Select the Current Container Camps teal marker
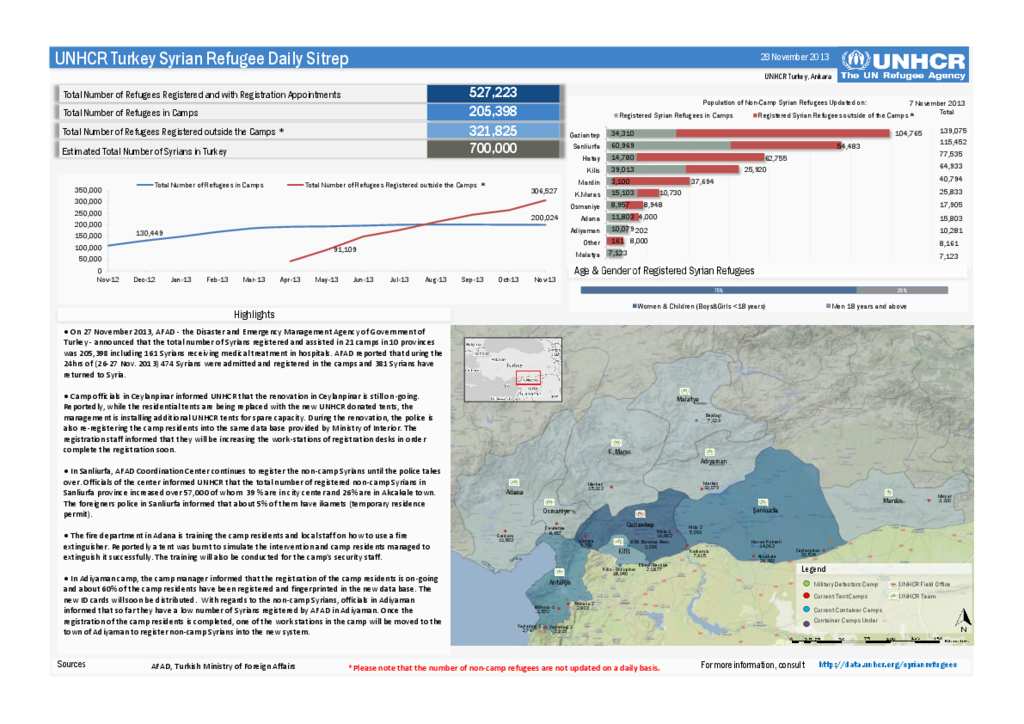 click(806, 610)
